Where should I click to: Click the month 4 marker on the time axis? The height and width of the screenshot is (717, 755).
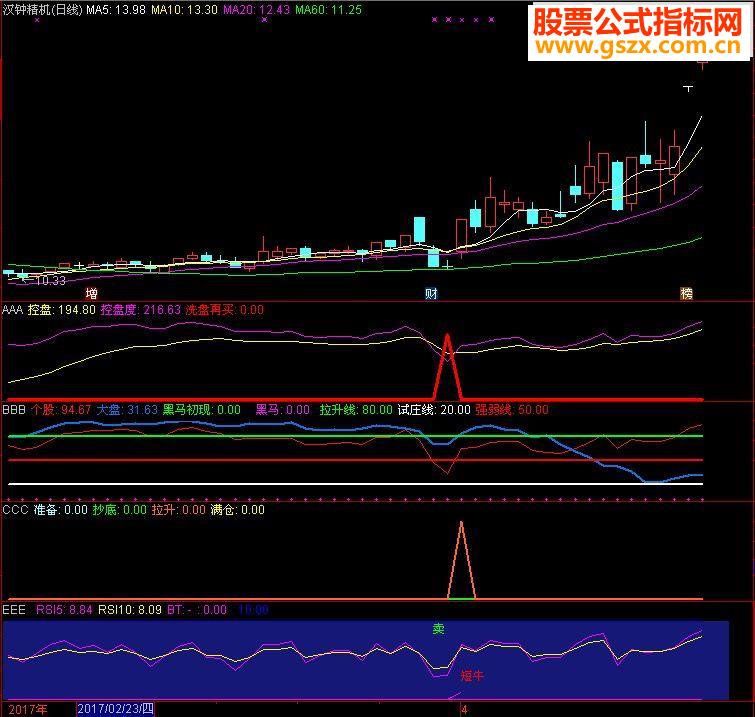(x=464, y=709)
